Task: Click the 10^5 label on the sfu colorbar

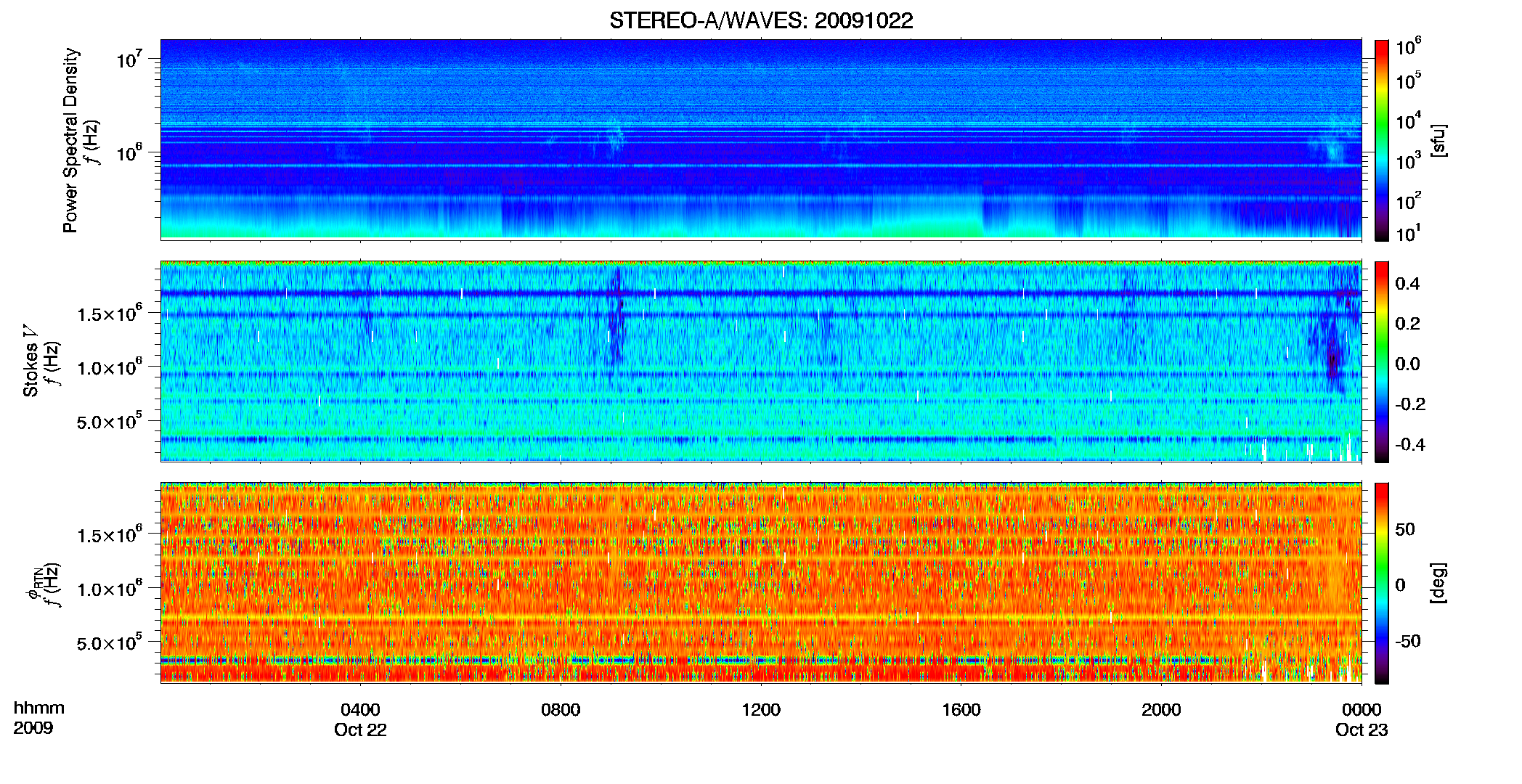Action: [x=1408, y=80]
